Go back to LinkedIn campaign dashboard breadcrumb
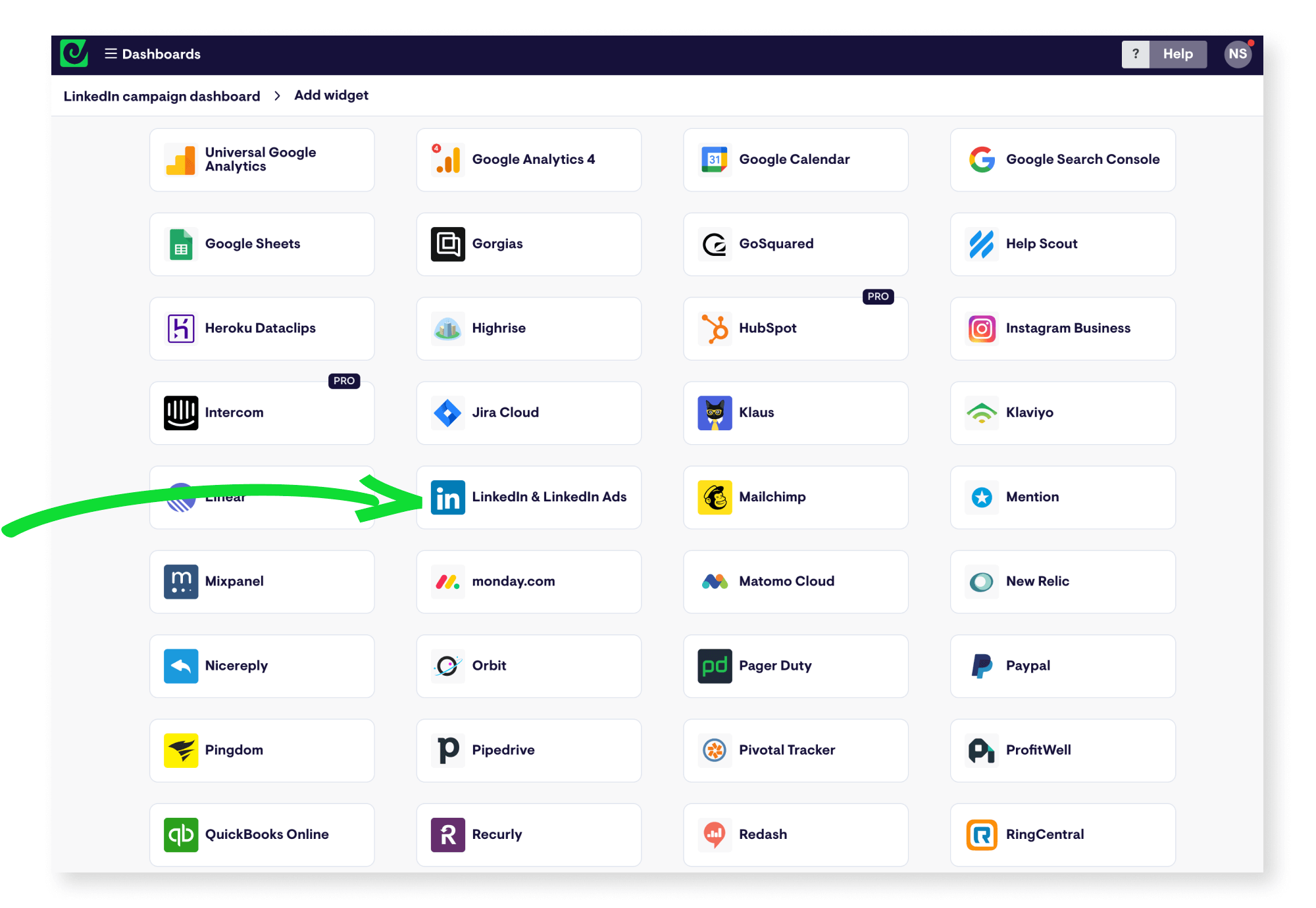This screenshot has height=908, width=1316. (x=162, y=96)
